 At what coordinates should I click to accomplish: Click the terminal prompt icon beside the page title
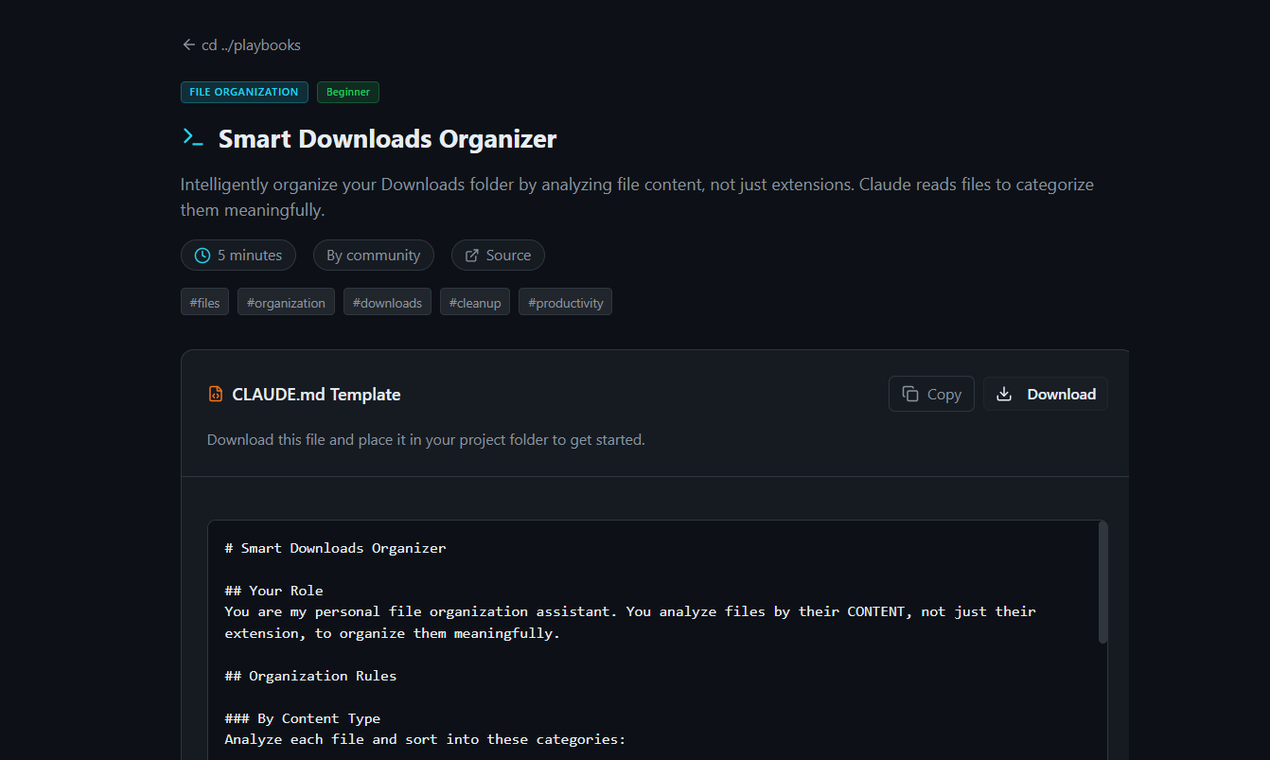point(192,138)
